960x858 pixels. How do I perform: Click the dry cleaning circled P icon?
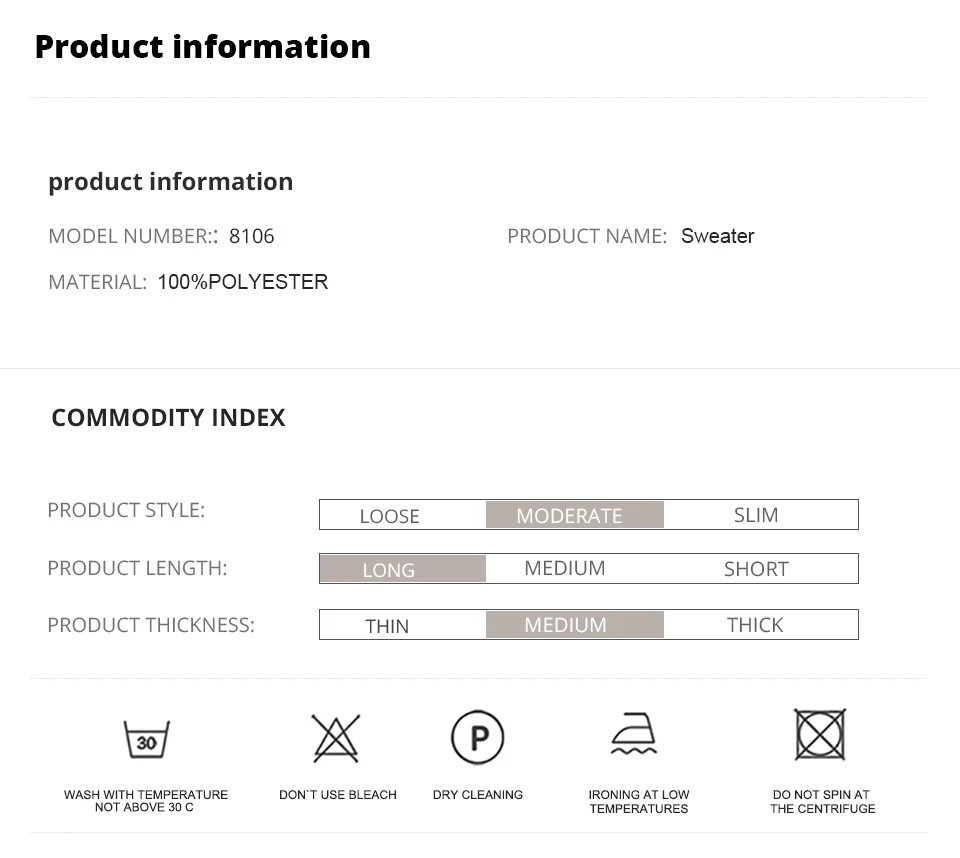coord(478,737)
